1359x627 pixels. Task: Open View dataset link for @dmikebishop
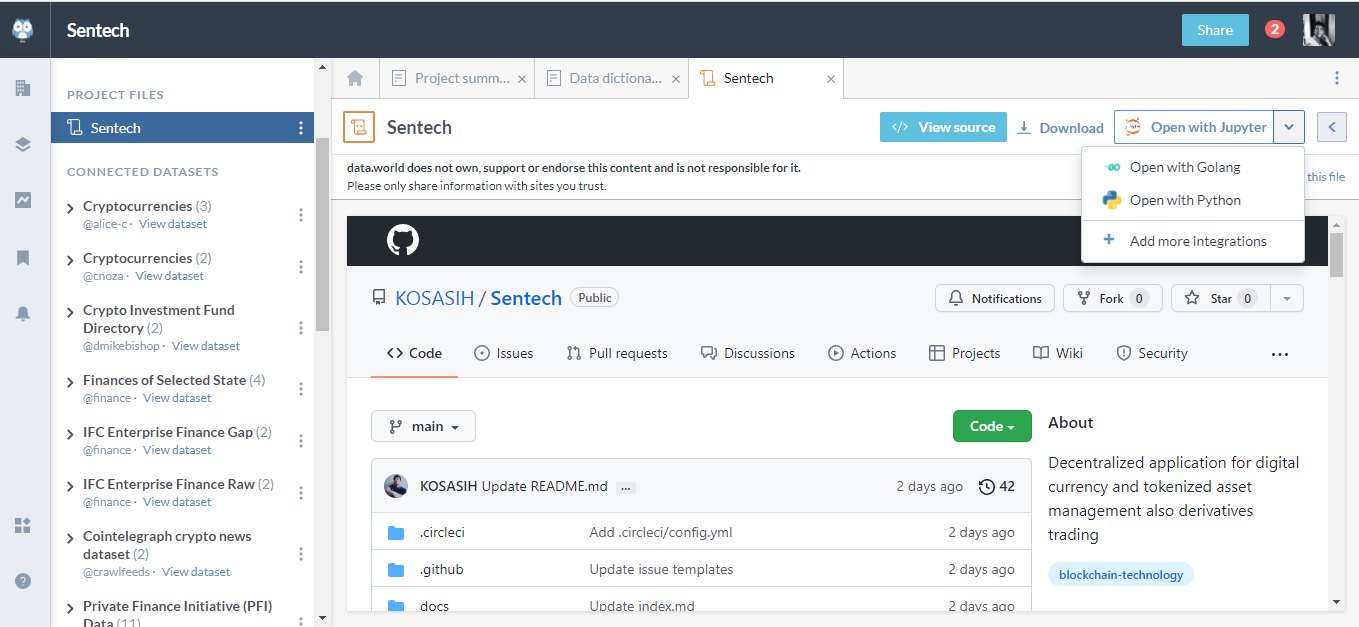click(x=206, y=346)
